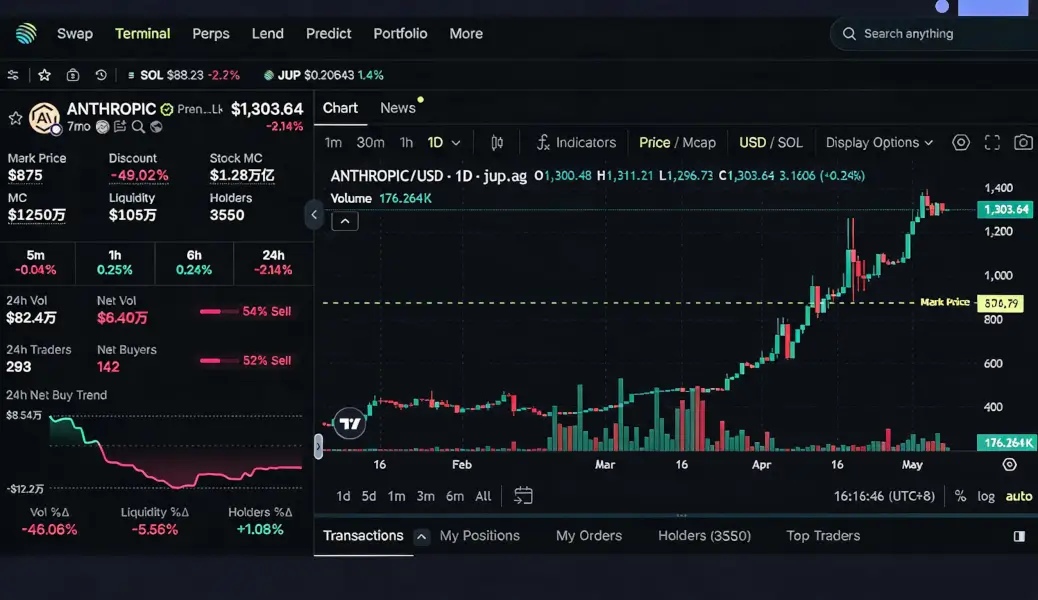1038x600 pixels.
Task: Open the My Positions tab
Action: [x=479, y=536]
